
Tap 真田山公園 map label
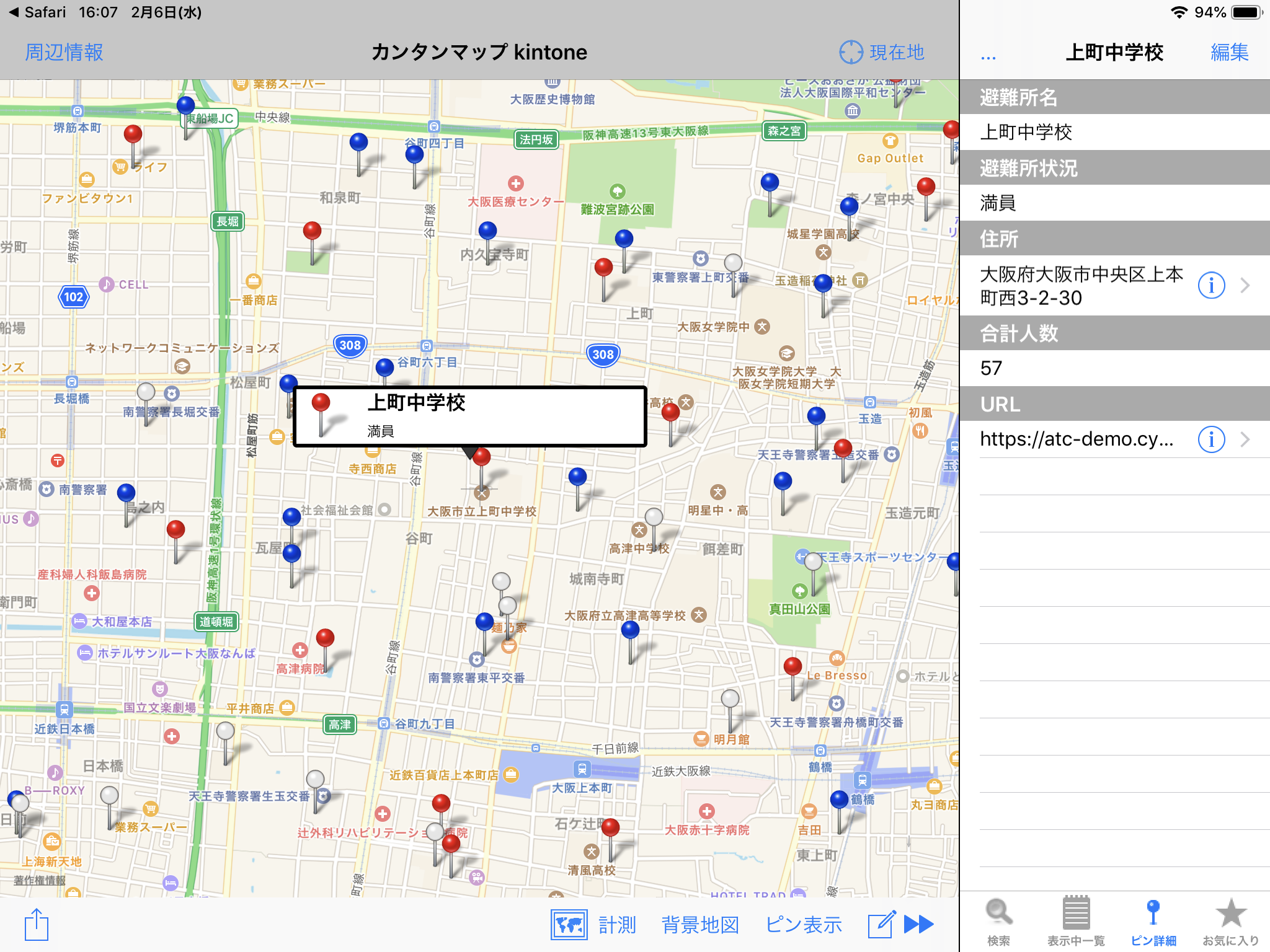click(x=799, y=609)
